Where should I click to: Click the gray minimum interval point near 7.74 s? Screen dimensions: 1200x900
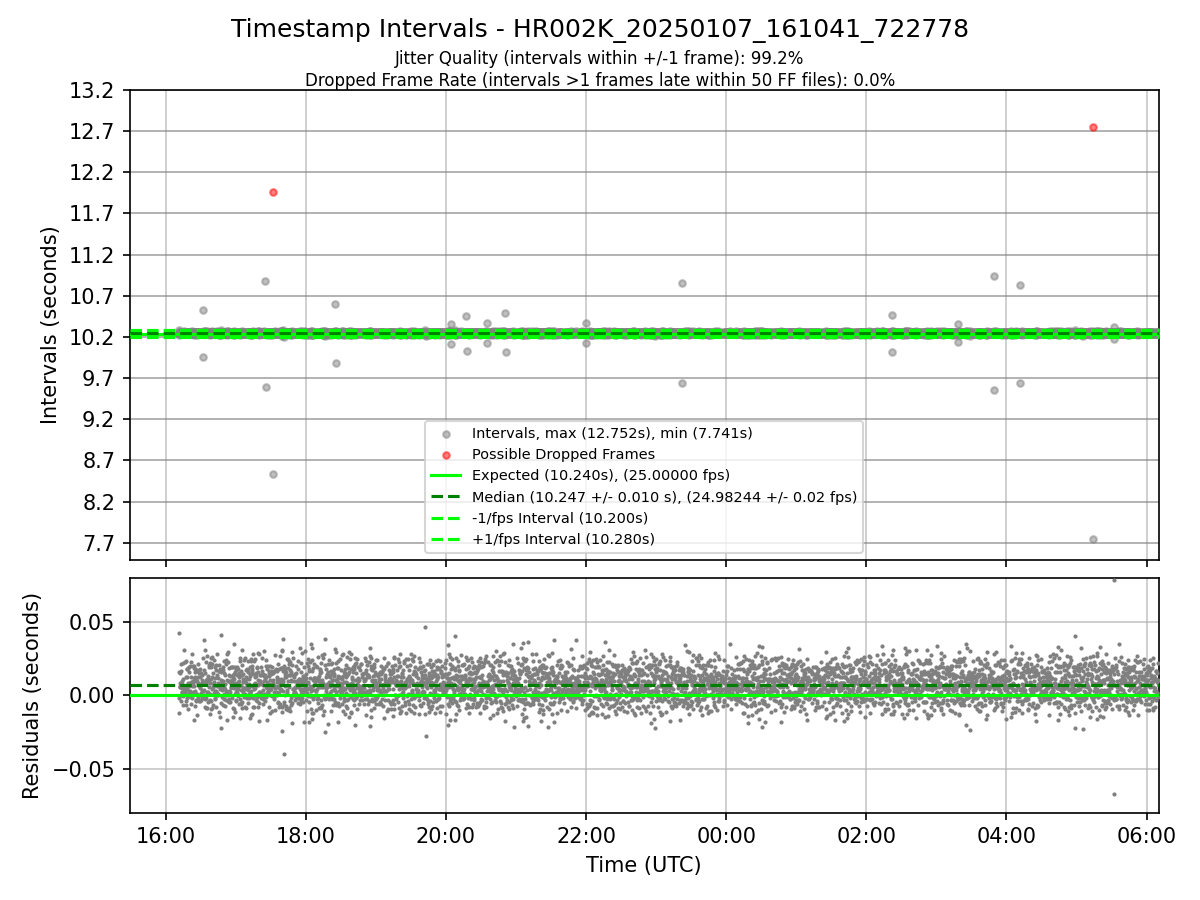tap(1093, 539)
